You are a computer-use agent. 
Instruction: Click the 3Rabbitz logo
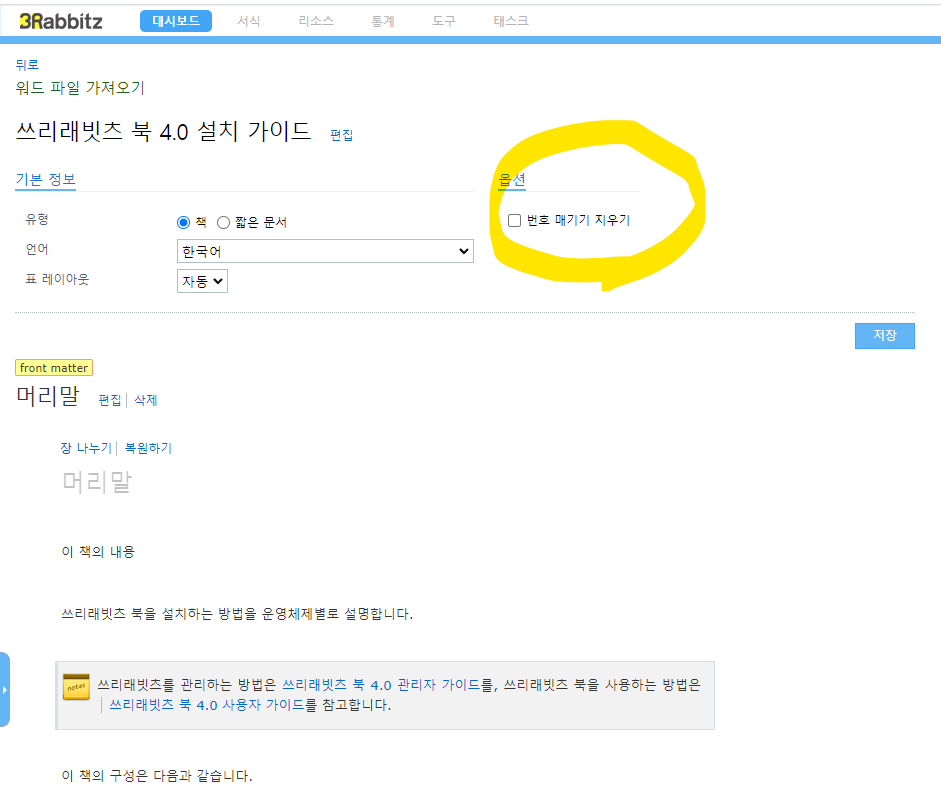pyautogui.click(x=61, y=22)
